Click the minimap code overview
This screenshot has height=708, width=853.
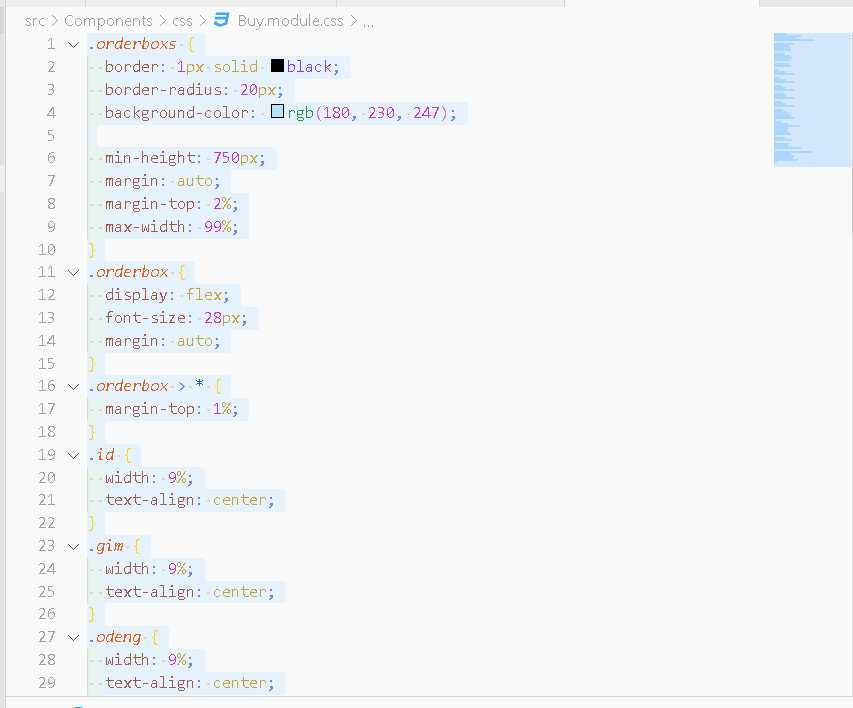pyautogui.click(x=812, y=100)
